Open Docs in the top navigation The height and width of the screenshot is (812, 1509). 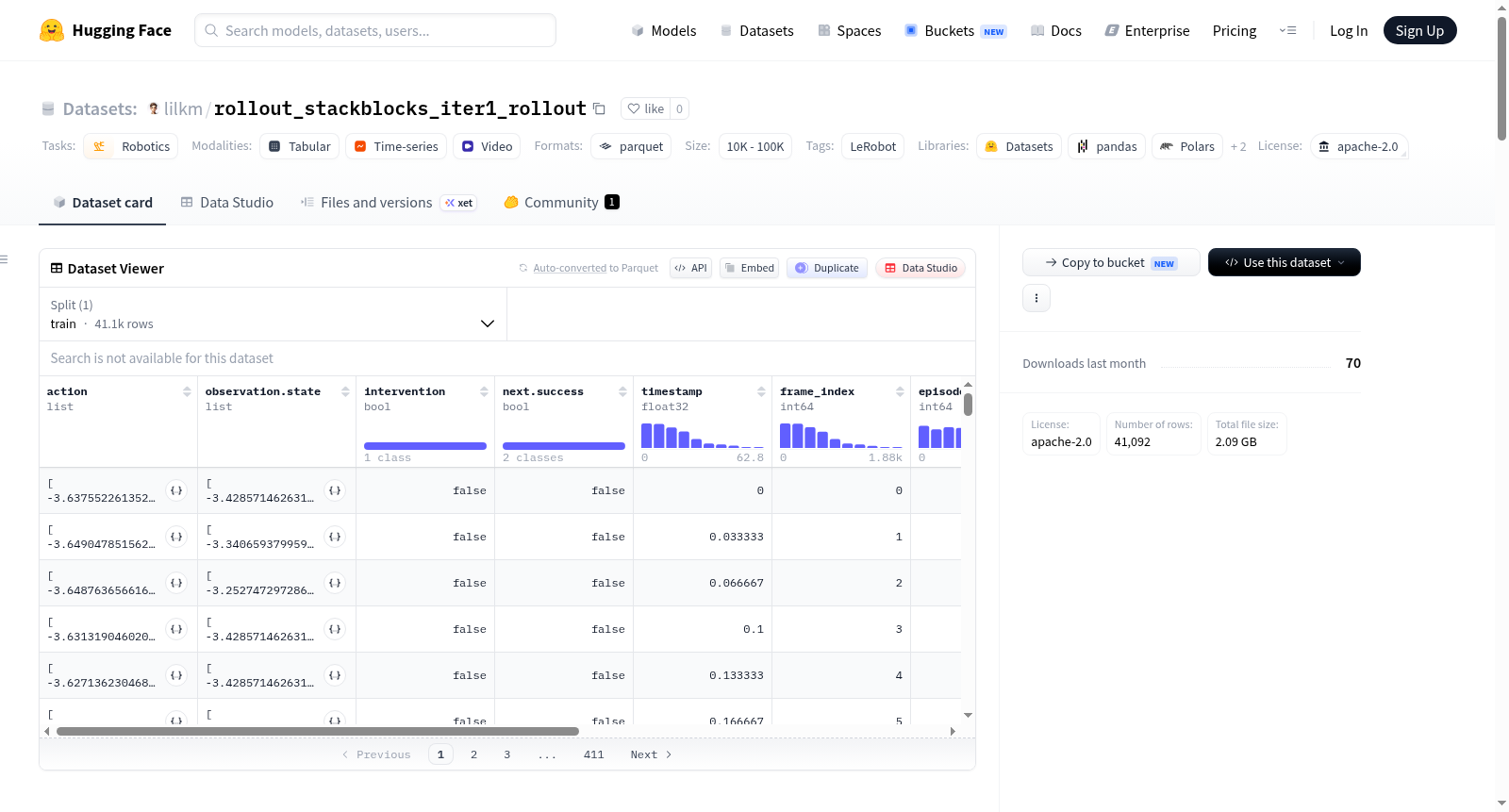(x=1056, y=30)
